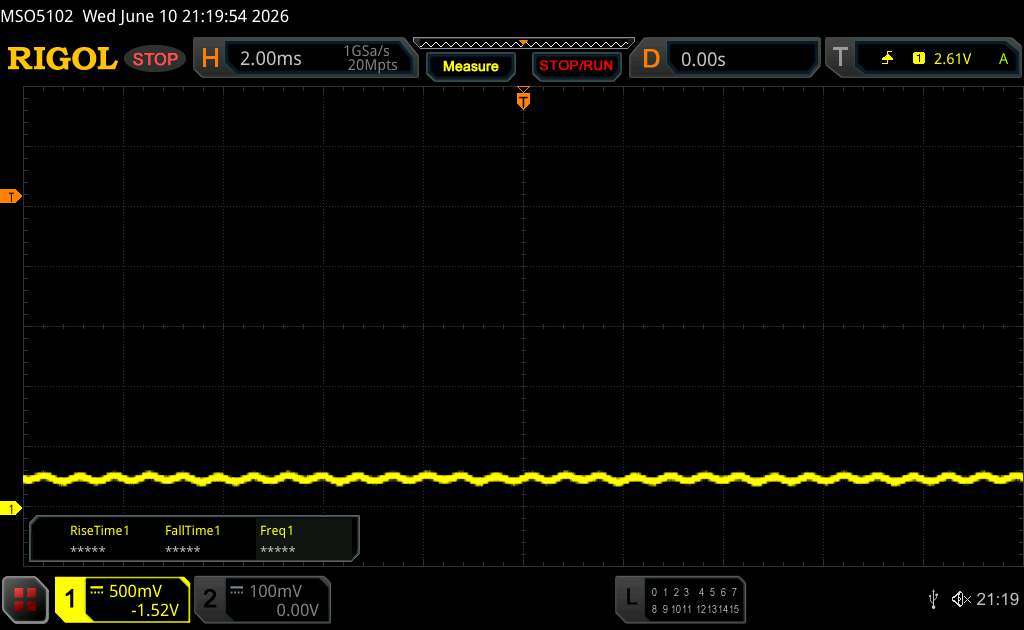The image size is (1024, 630).
Task: Select the 2.00ms timebase value
Action: tap(270, 59)
